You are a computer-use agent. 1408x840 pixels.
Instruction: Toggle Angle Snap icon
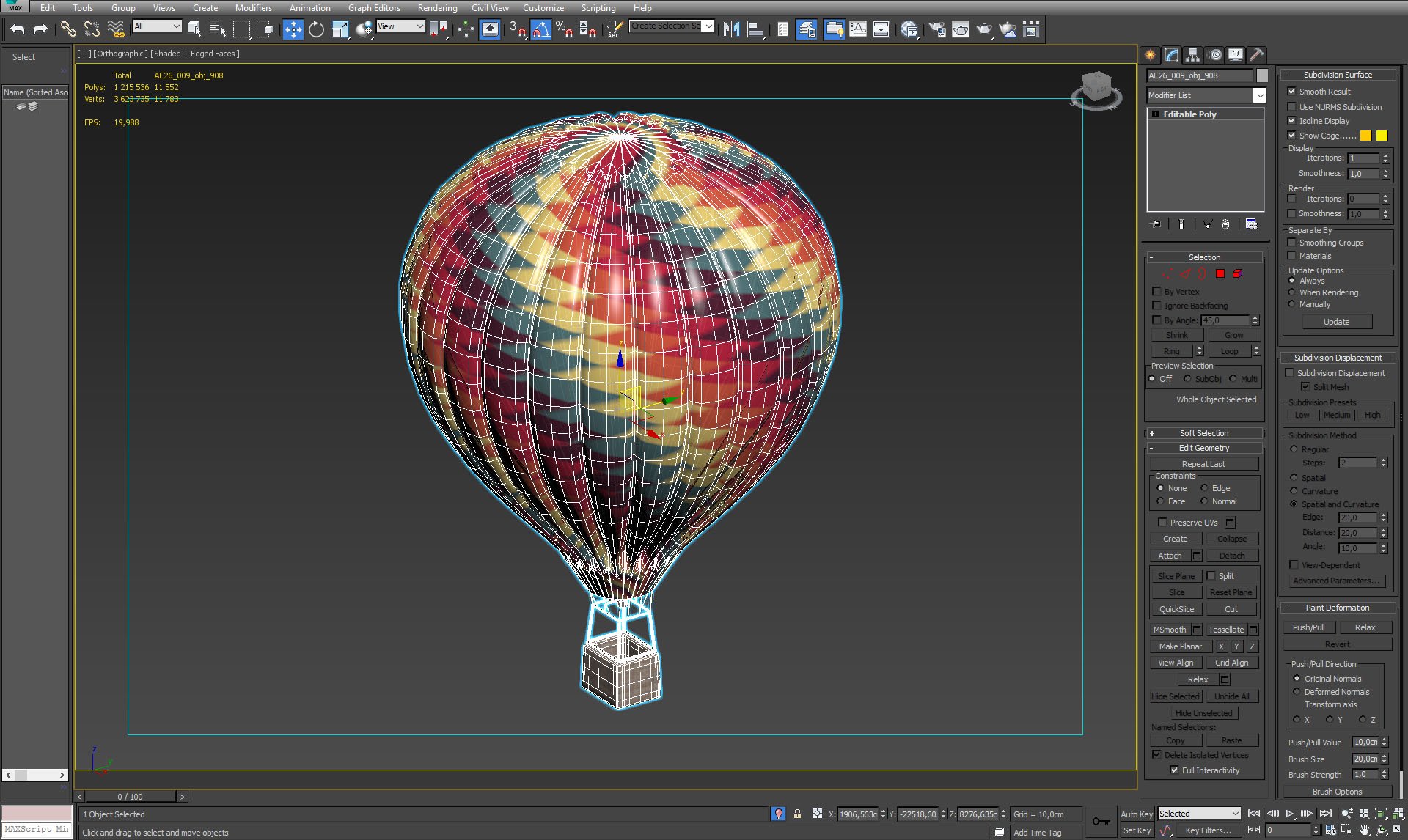(540, 29)
